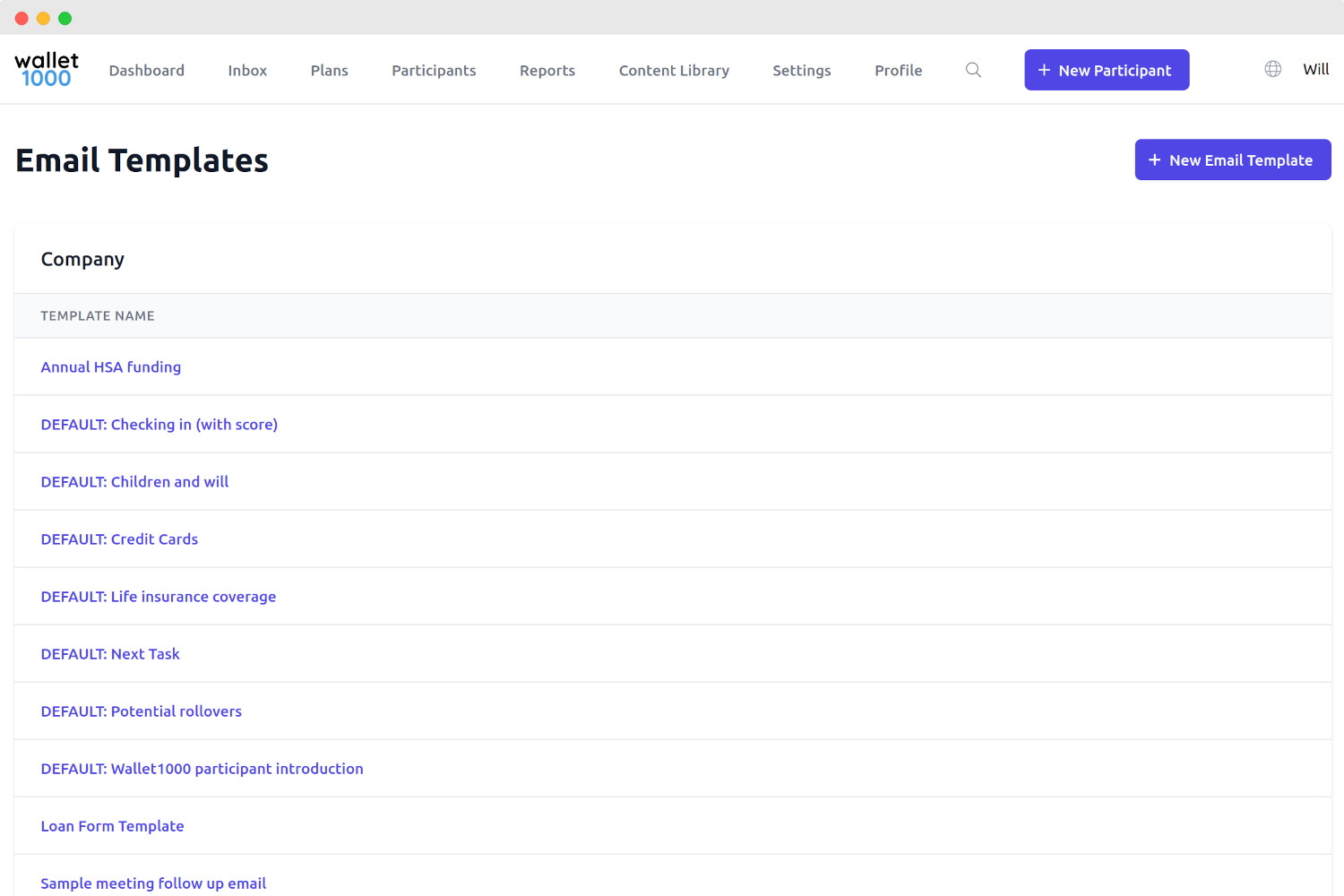This screenshot has width=1344, height=896.
Task: Open Content Library
Action: point(674,70)
